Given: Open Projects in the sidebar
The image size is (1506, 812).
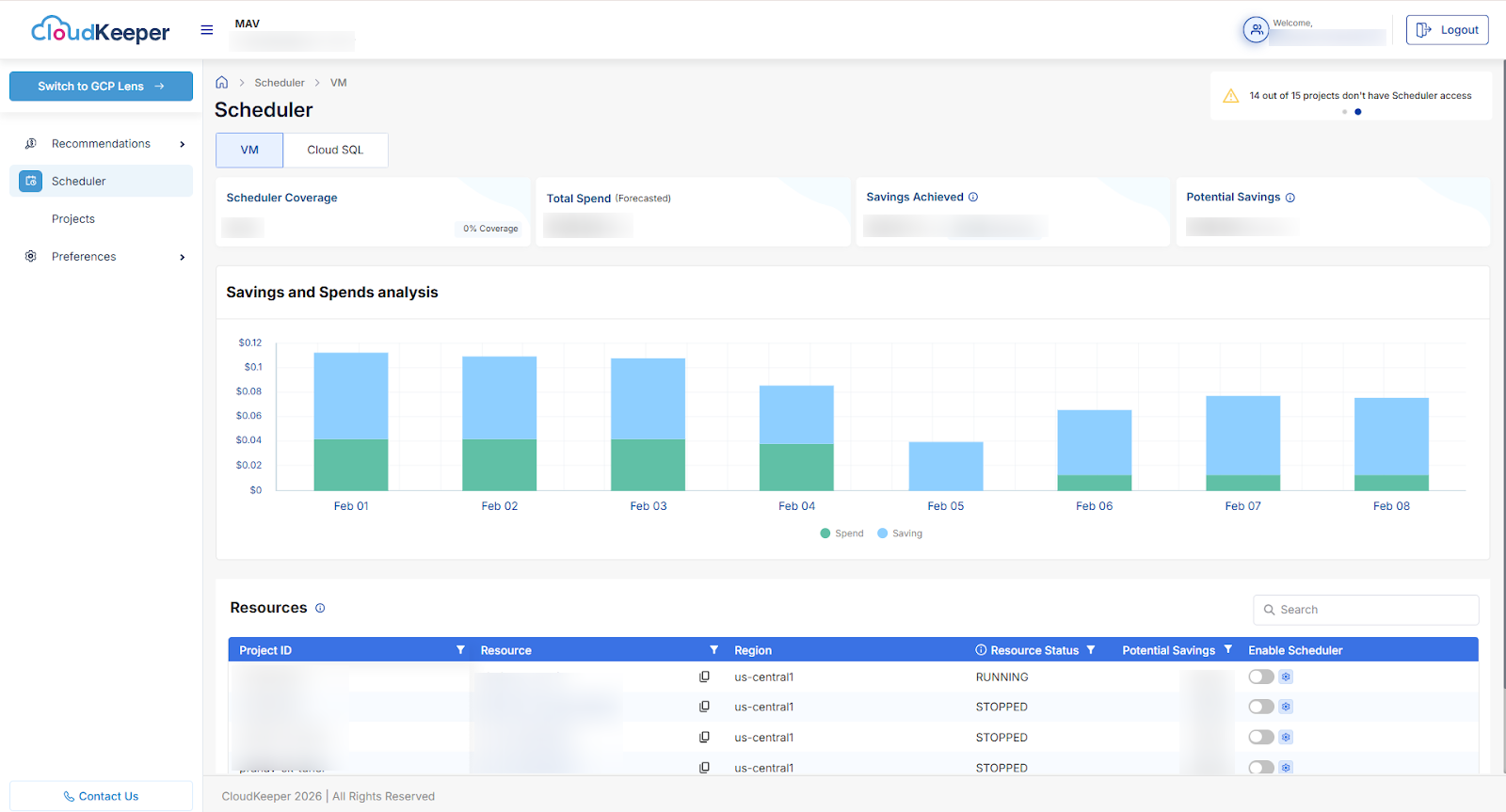Looking at the screenshot, I should point(73,219).
